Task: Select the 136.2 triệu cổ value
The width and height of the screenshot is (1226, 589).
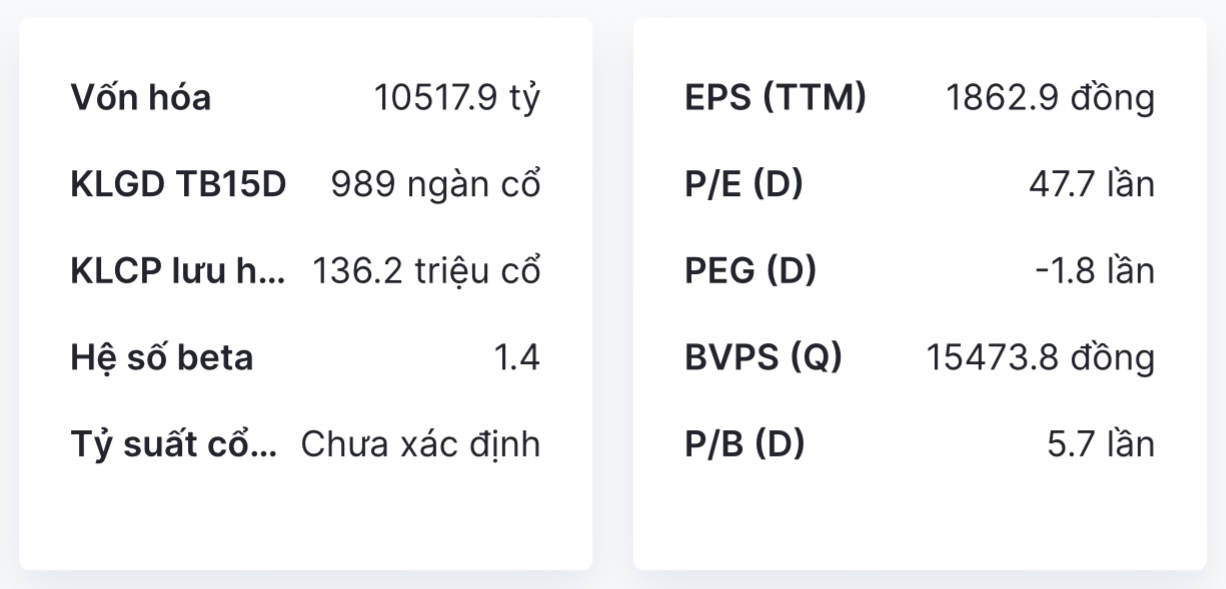Action: pyautogui.click(x=426, y=271)
